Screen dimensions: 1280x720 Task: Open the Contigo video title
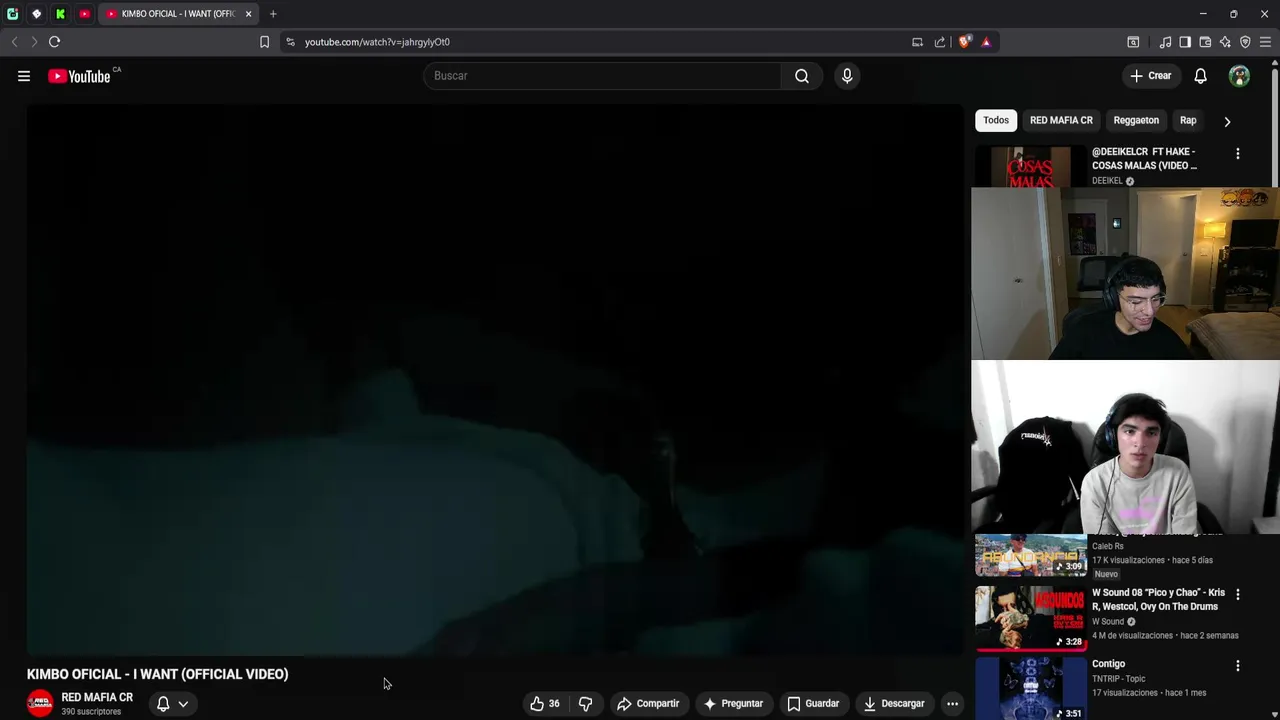[x=1108, y=664]
